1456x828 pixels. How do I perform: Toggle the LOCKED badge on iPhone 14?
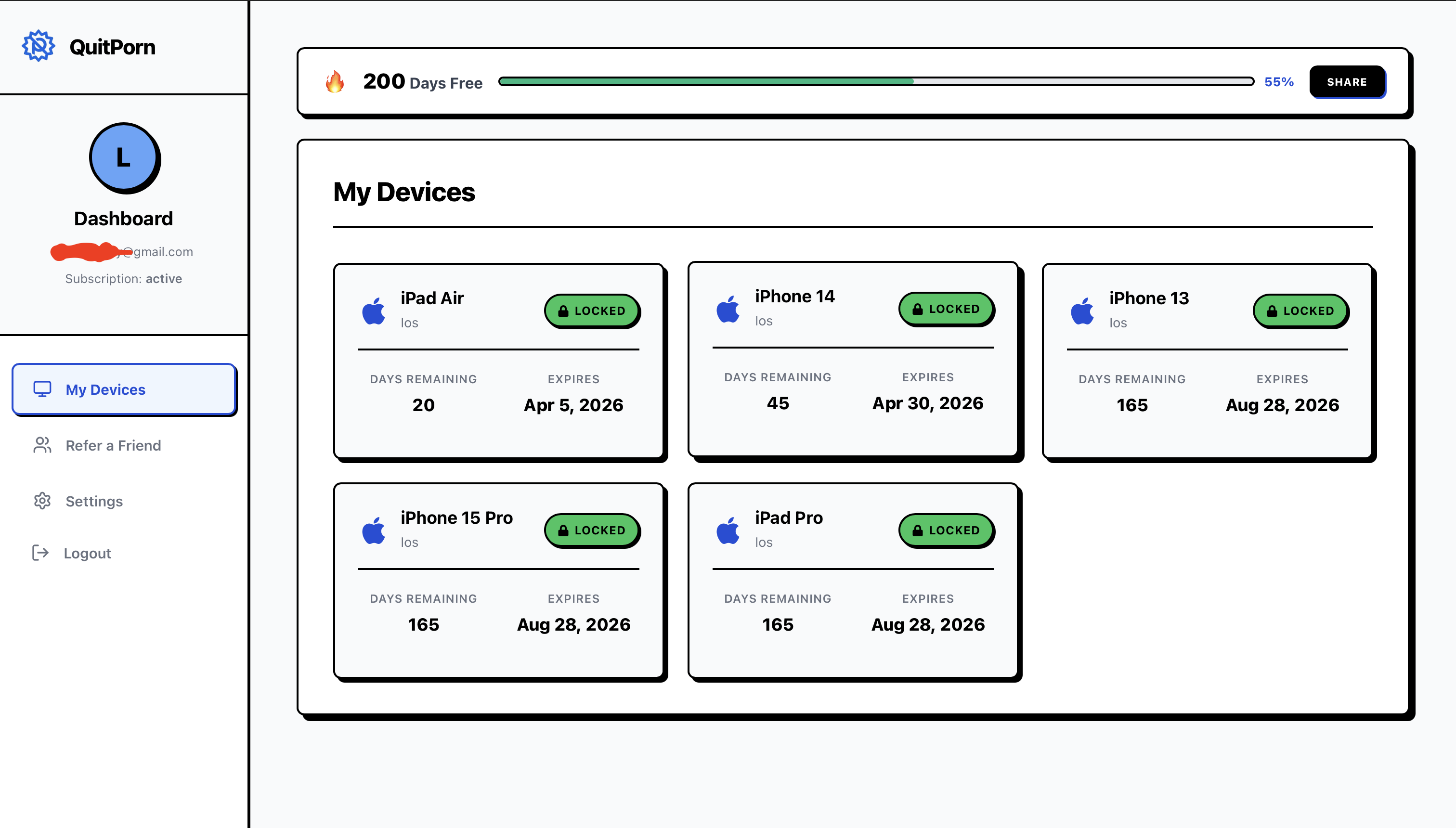(946, 309)
